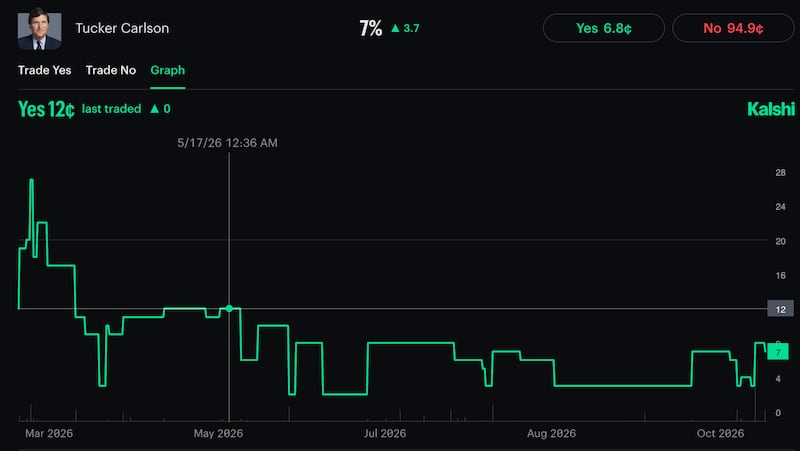Click the green up triangle beside 3.7
The height and width of the screenshot is (451, 800).
395,28
